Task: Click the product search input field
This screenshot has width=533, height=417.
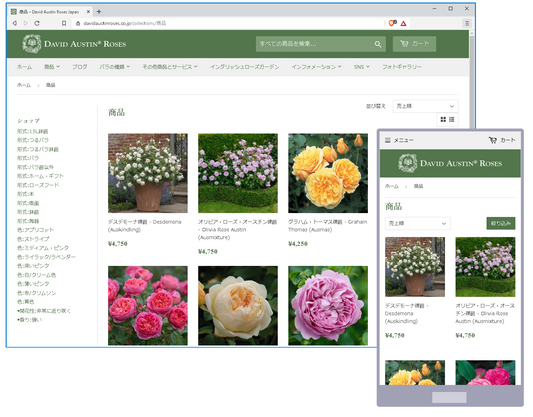Action: click(x=314, y=44)
